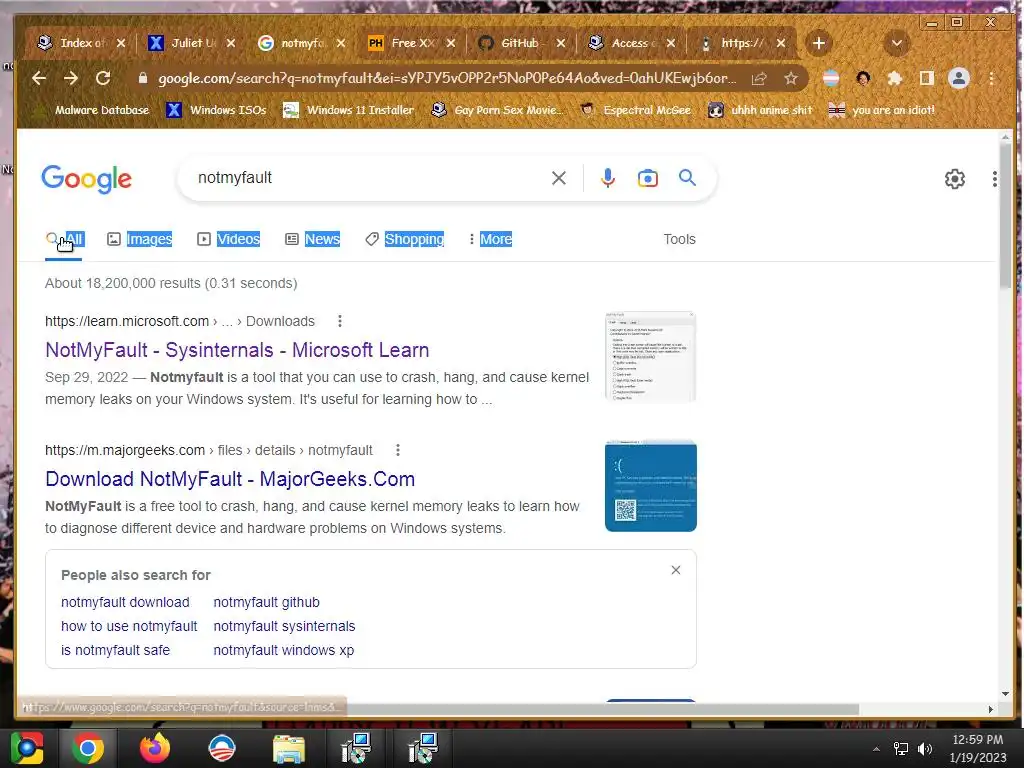Screen dimensions: 1024x768
Task: Expand the tab search dropdown arrow
Action: (897, 44)
